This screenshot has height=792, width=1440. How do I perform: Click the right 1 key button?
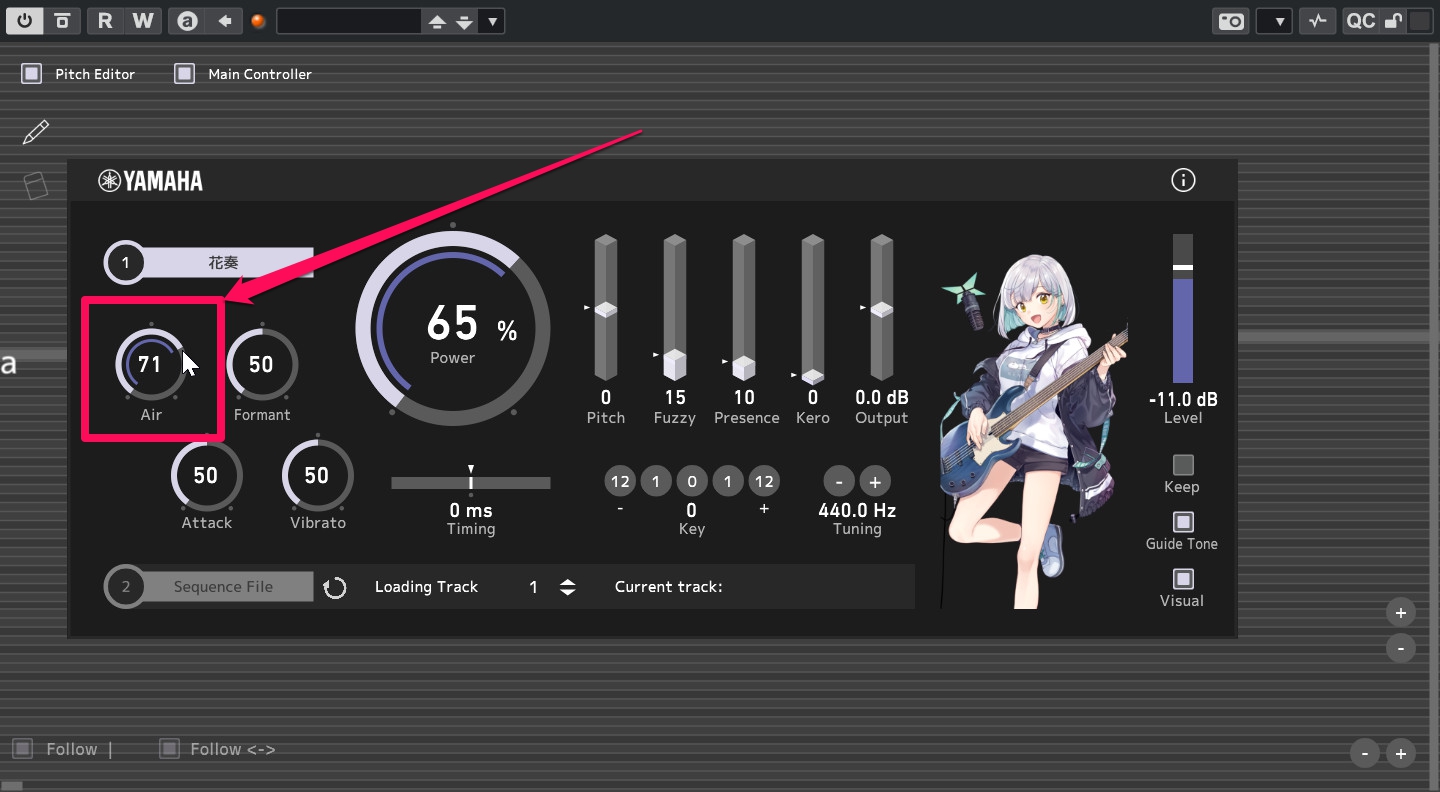tap(728, 482)
